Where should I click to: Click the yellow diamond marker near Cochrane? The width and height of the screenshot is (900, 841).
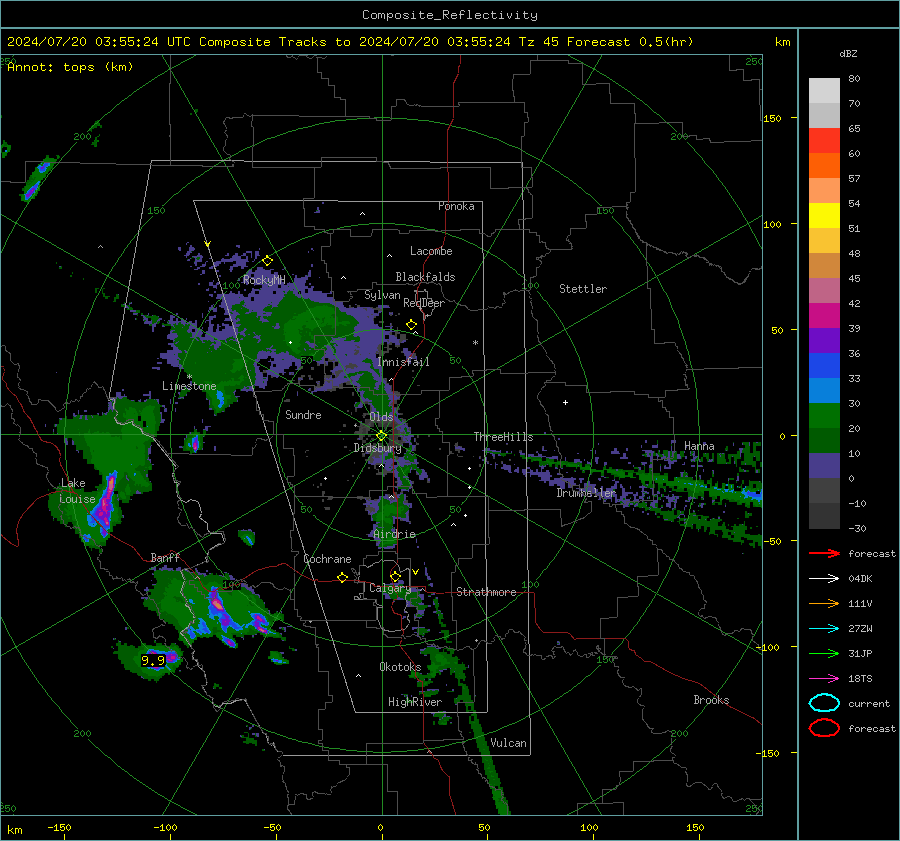coord(342,577)
